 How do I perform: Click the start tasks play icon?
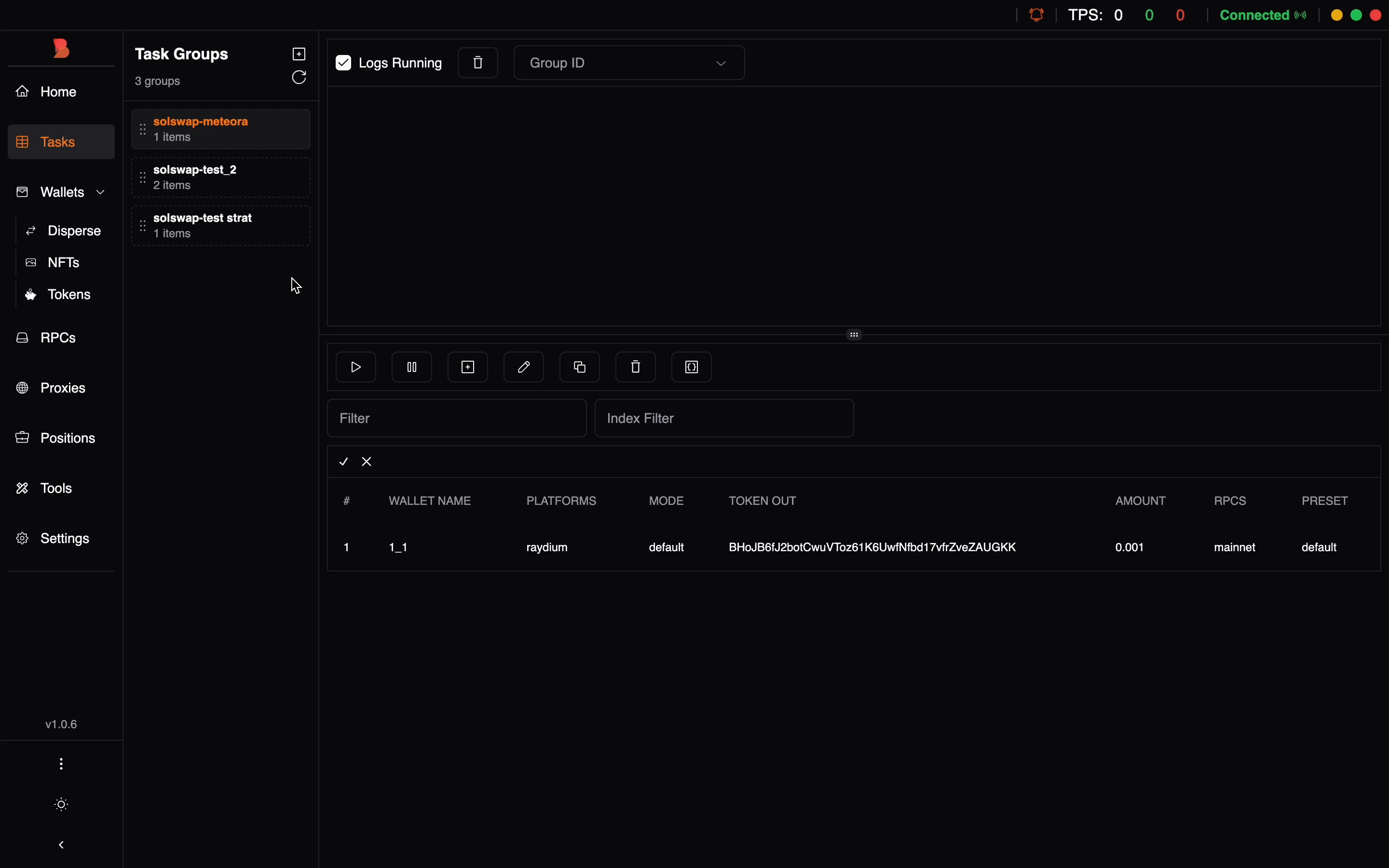[356, 367]
